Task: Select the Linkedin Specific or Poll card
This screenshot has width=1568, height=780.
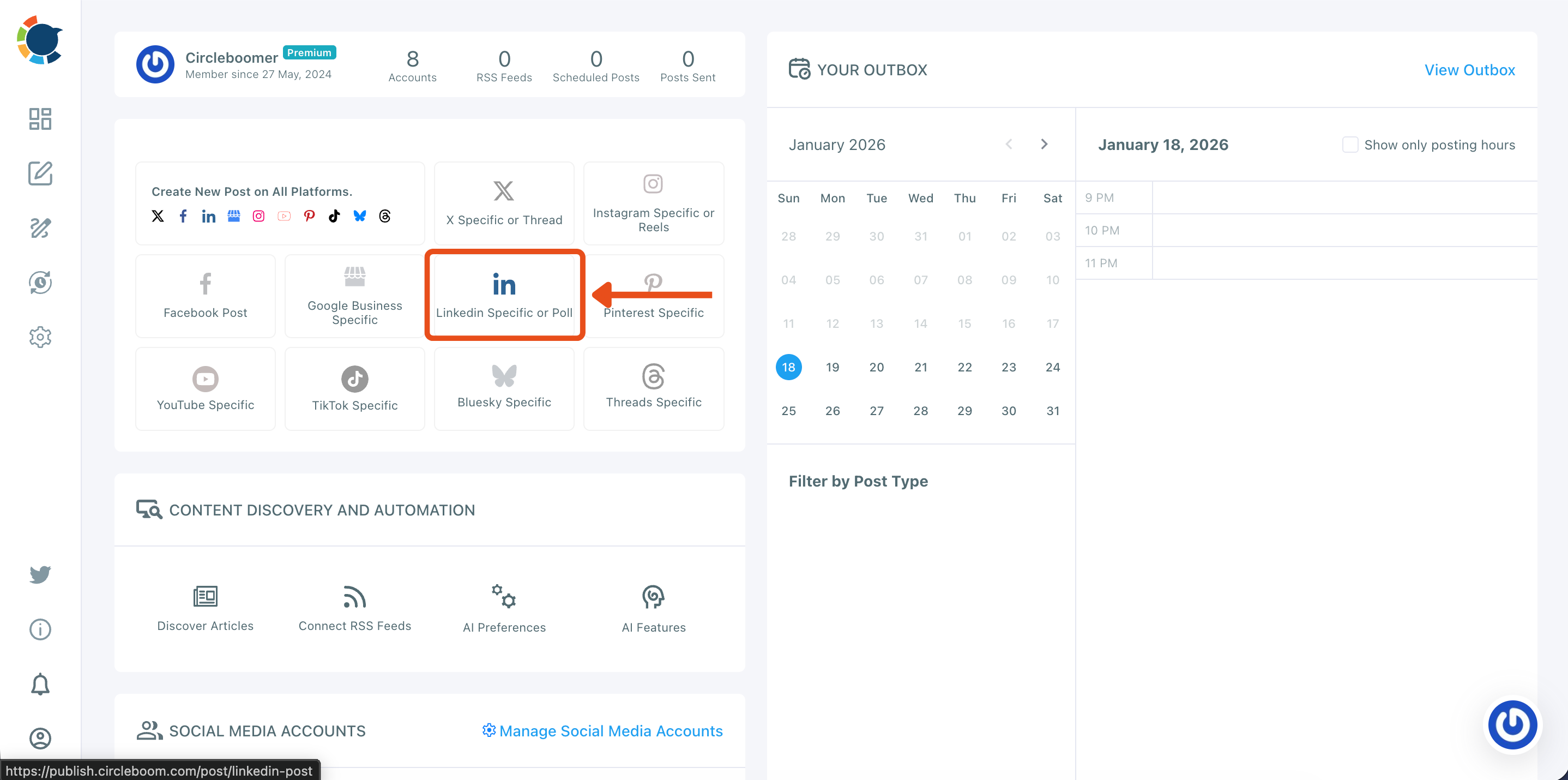Action: pos(504,295)
